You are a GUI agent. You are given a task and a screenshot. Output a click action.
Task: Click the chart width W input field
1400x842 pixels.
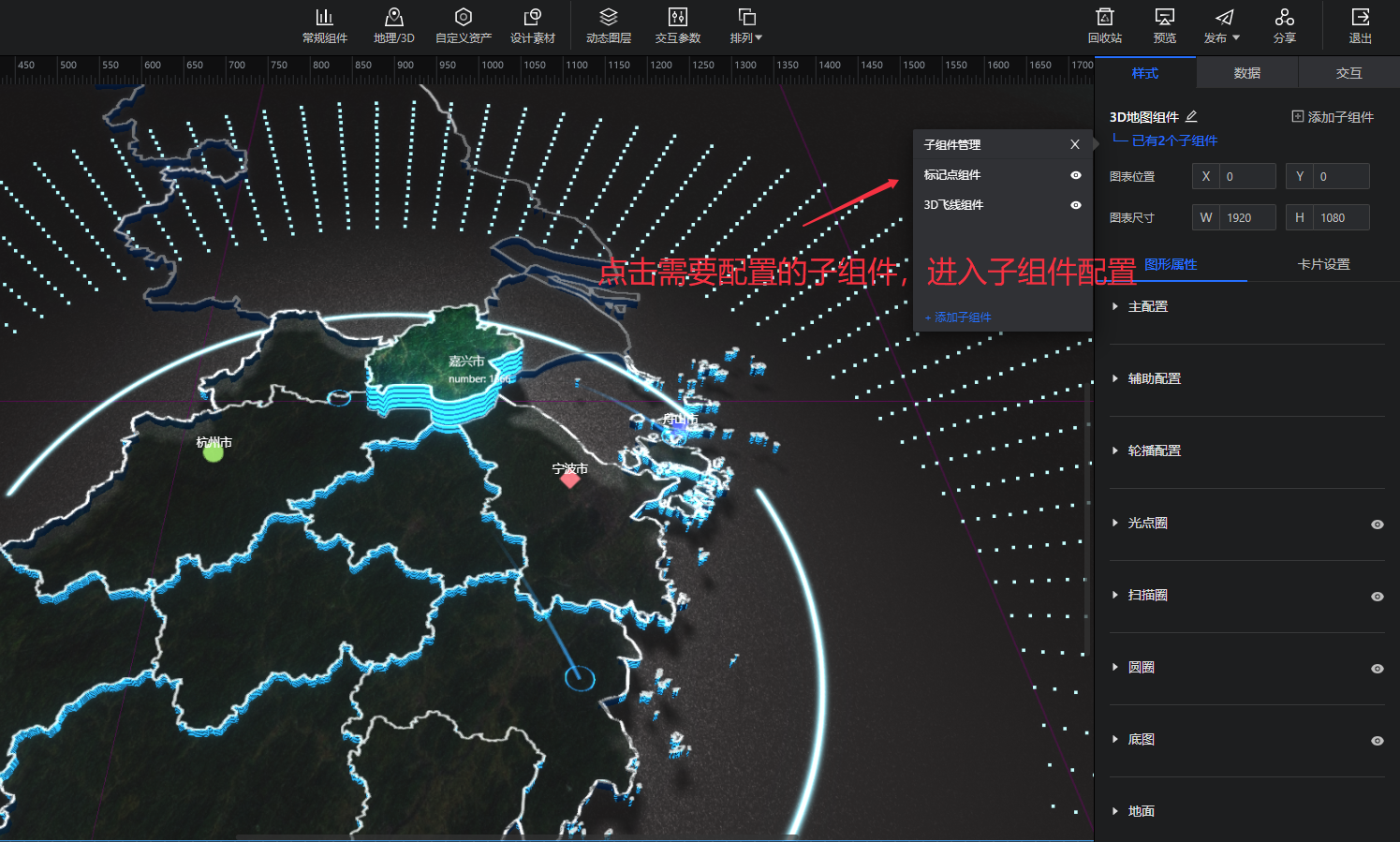[x=1246, y=218]
